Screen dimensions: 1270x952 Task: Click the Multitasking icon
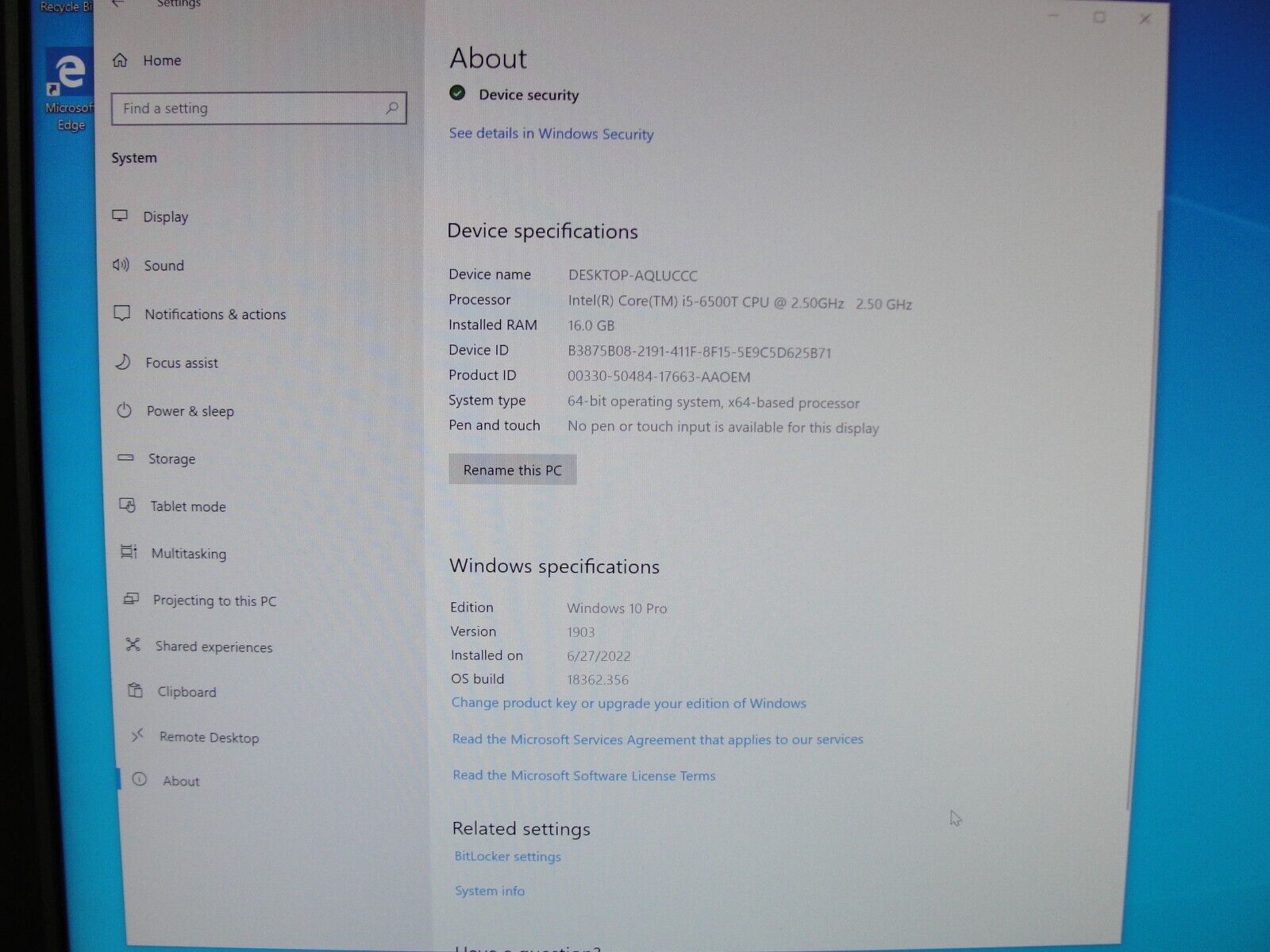click(x=129, y=552)
